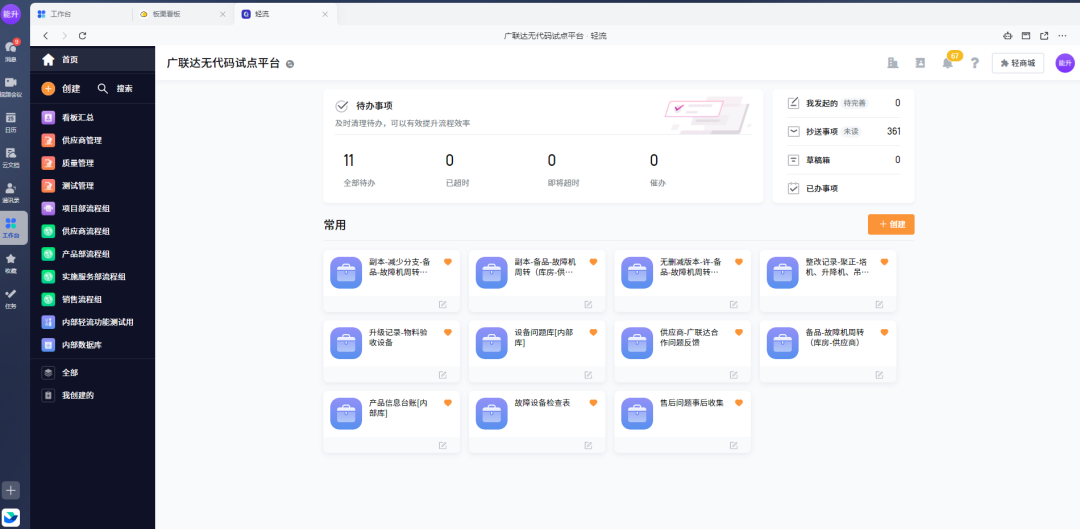This screenshot has height=529, width=1080.
Task: Open 看板汇总 in sidebar
Action: tap(92, 118)
